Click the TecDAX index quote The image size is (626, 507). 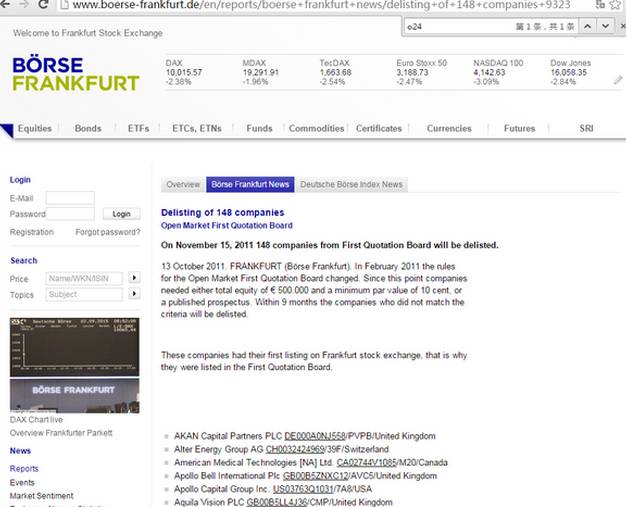(x=336, y=72)
